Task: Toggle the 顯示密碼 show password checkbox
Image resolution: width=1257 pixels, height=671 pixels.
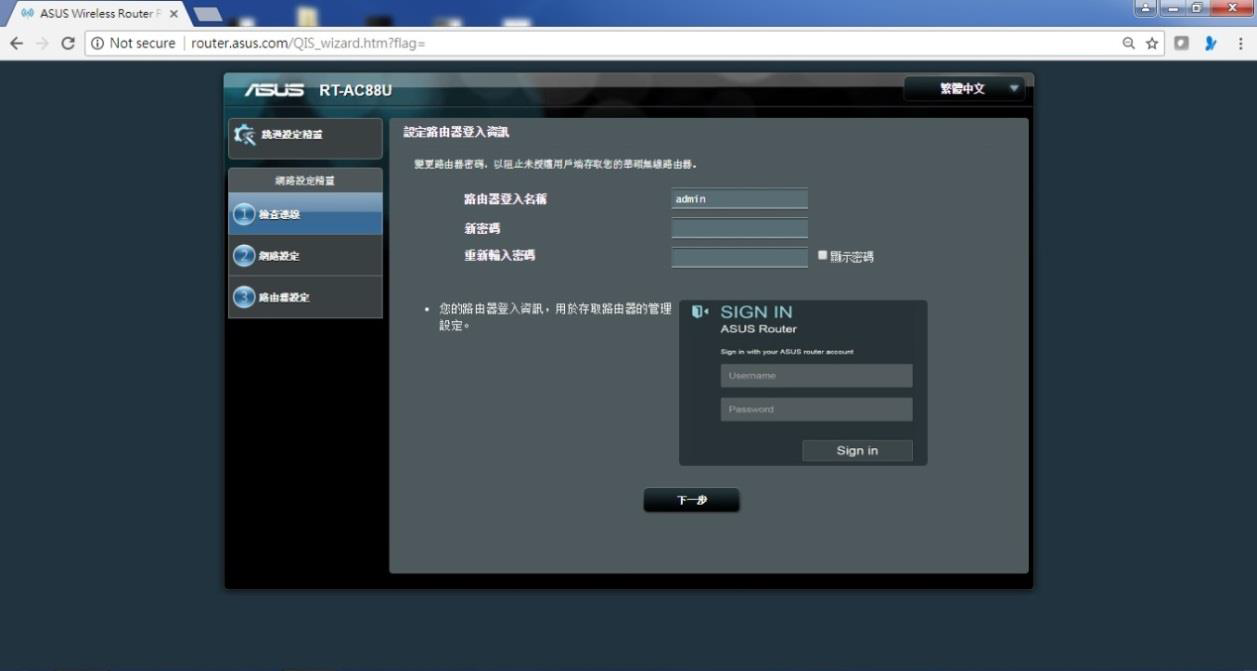Action: pyautogui.click(x=823, y=255)
